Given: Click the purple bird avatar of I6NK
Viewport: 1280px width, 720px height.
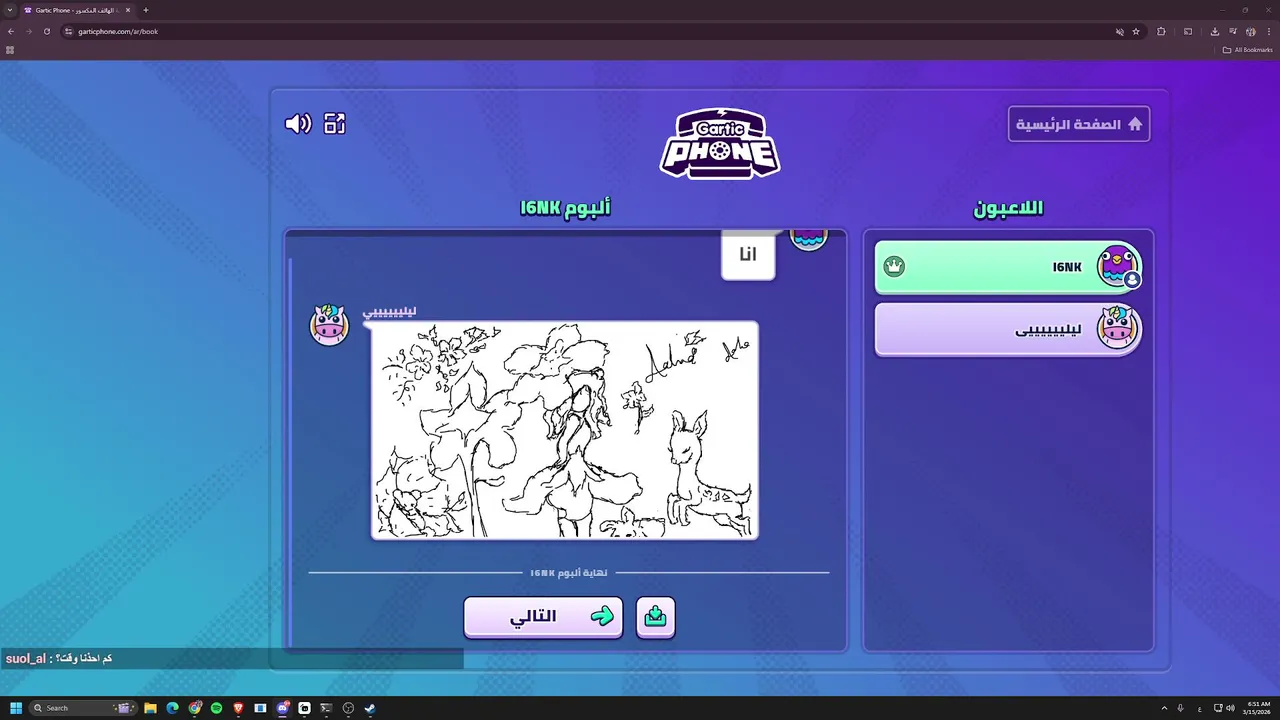Looking at the screenshot, I should 1118,266.
